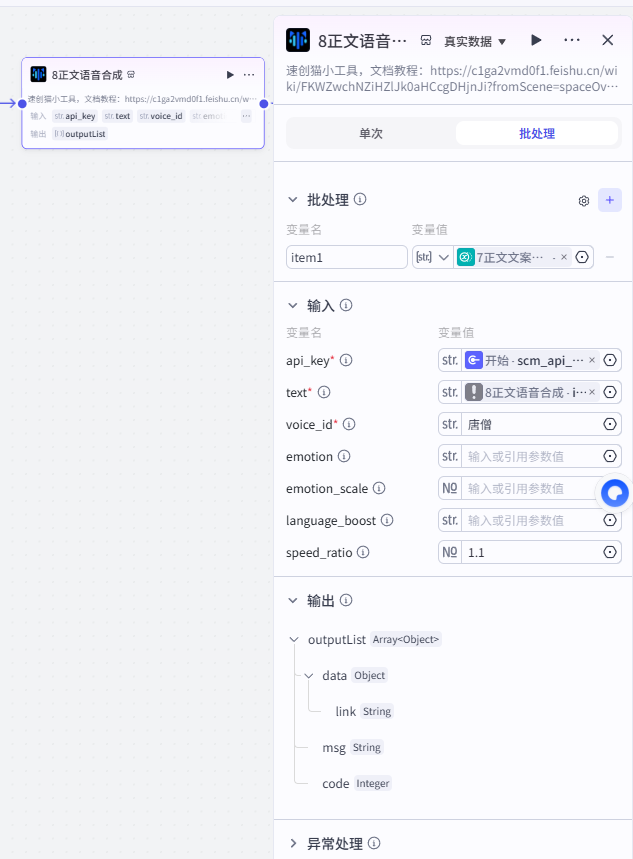This screenshot has height=859, width=633.
Task: Show info for text parameter
Action: (x=324, y=392)
